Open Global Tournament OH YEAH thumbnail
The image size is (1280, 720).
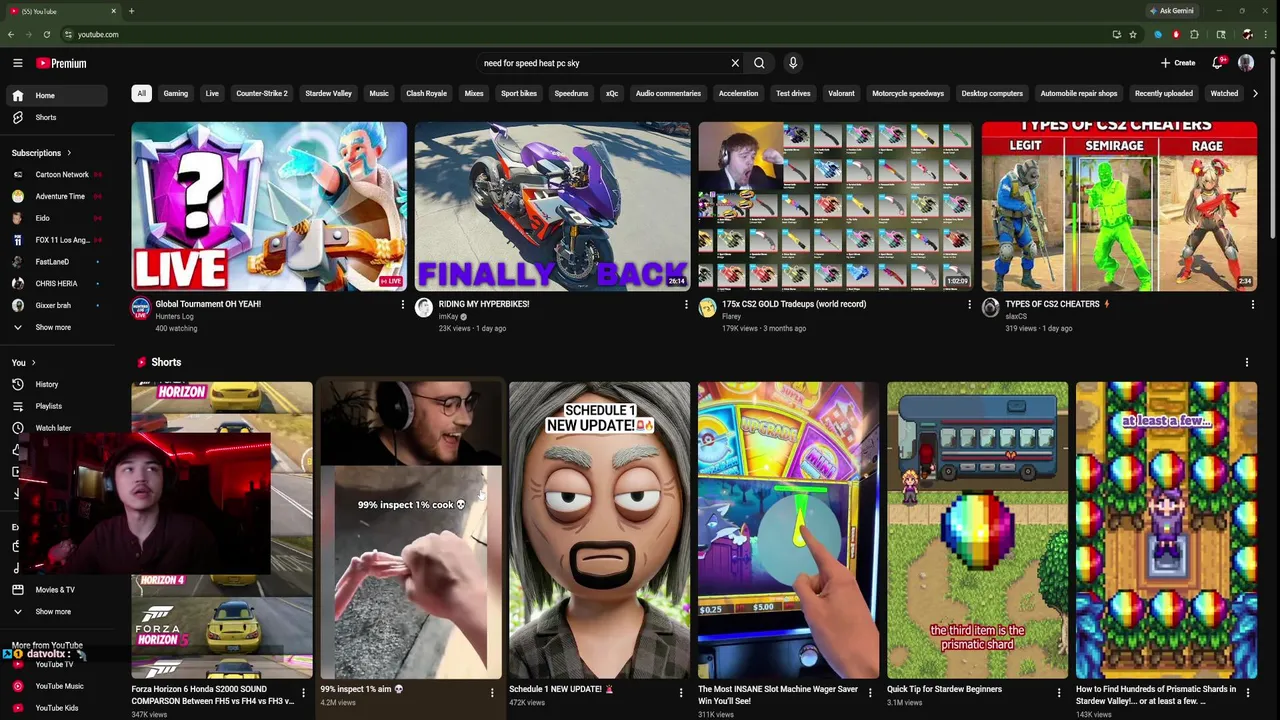269,207
